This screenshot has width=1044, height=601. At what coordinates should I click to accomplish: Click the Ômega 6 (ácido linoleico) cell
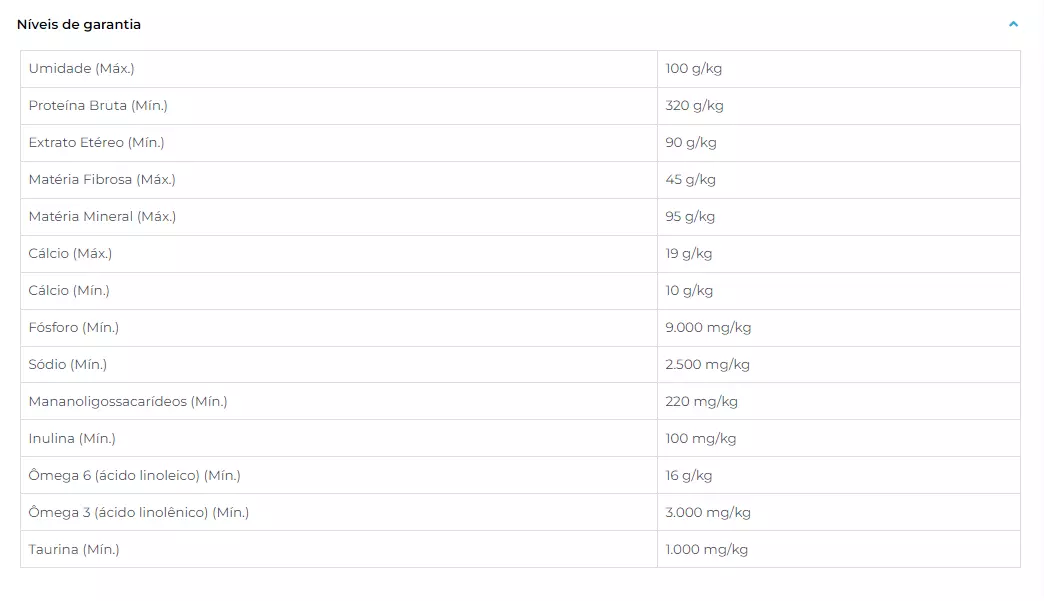339,475
